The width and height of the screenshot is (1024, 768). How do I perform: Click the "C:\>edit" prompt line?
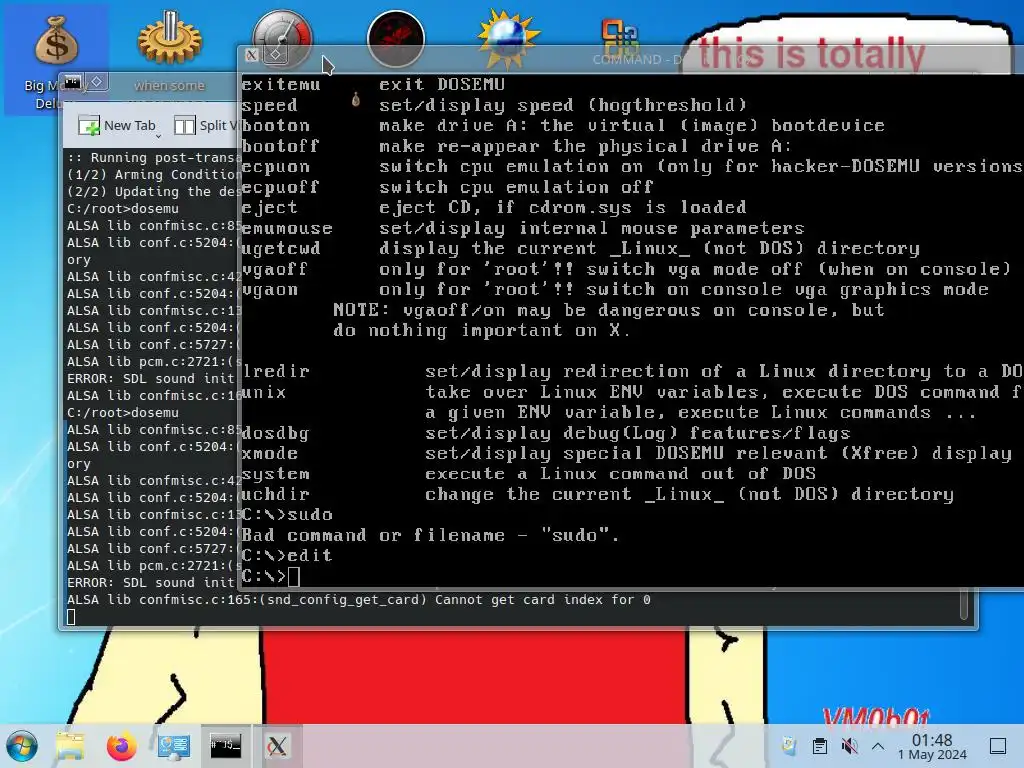287,556
